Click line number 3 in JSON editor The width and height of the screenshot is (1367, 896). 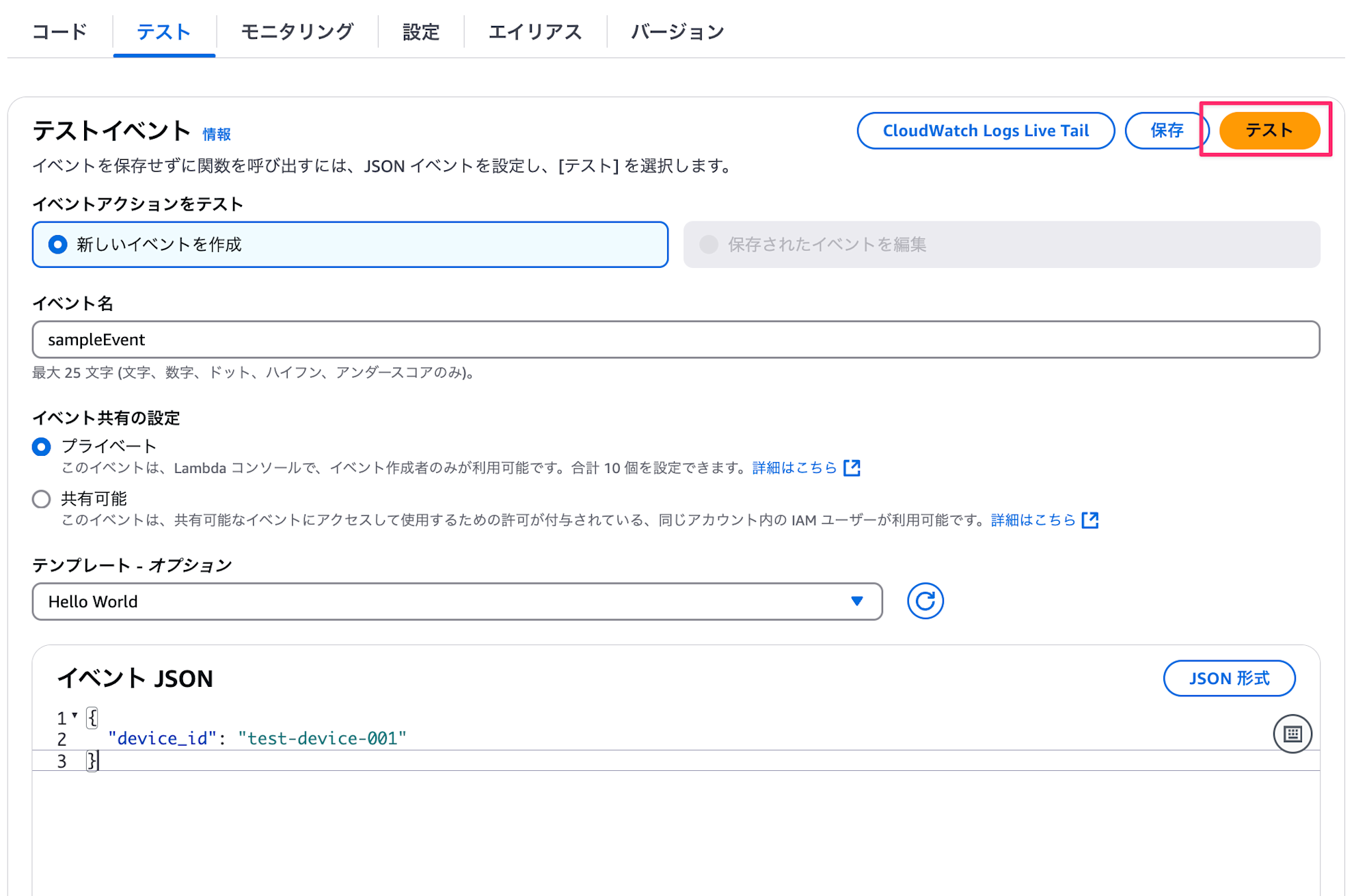tap(62, 761)
